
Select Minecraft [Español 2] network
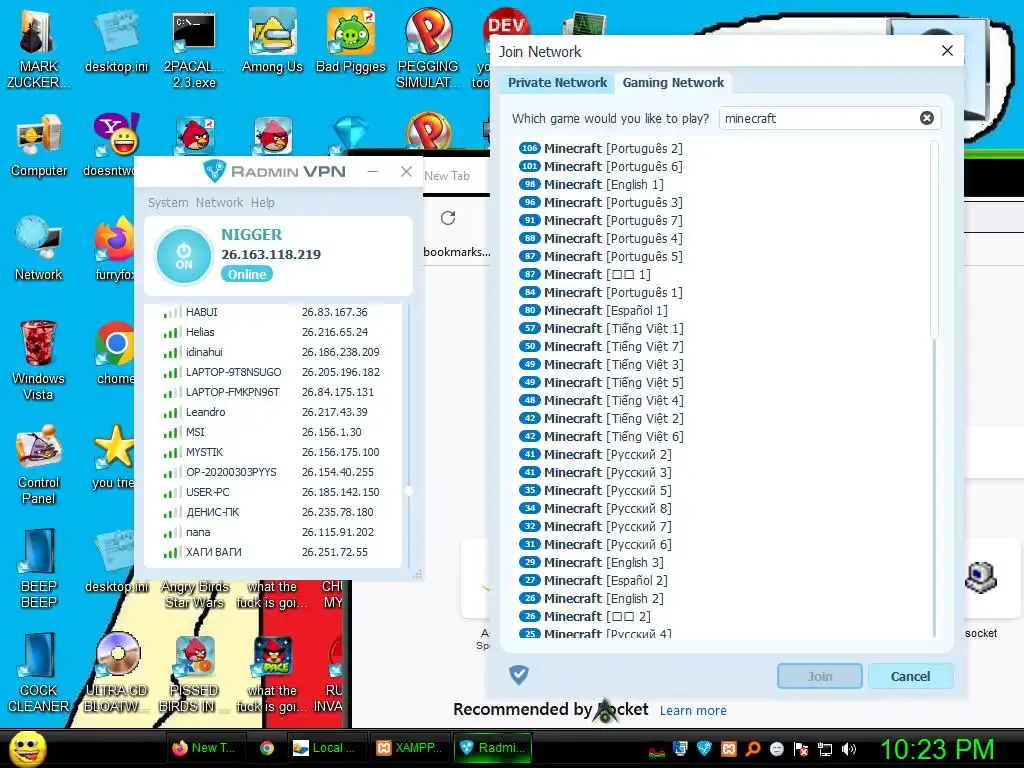(593, 580)
